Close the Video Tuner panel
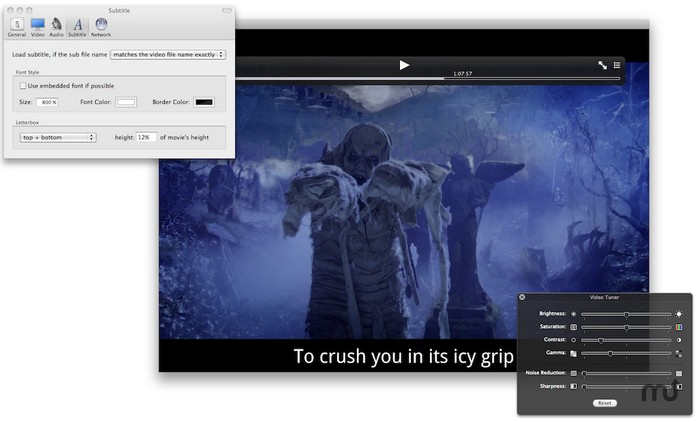 pyautogui.click(x=522, y=297)
